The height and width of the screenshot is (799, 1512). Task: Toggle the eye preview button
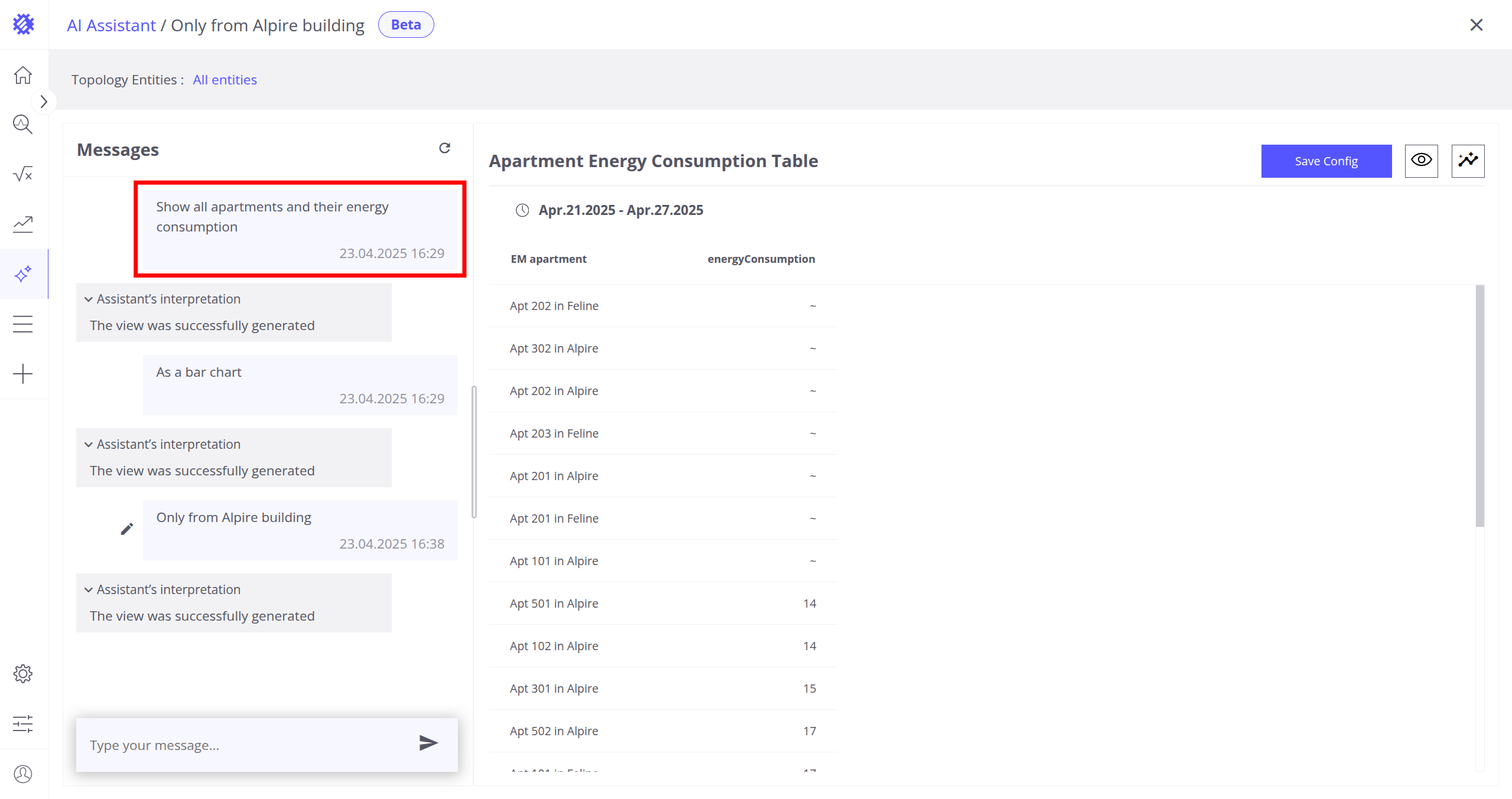1421,161
